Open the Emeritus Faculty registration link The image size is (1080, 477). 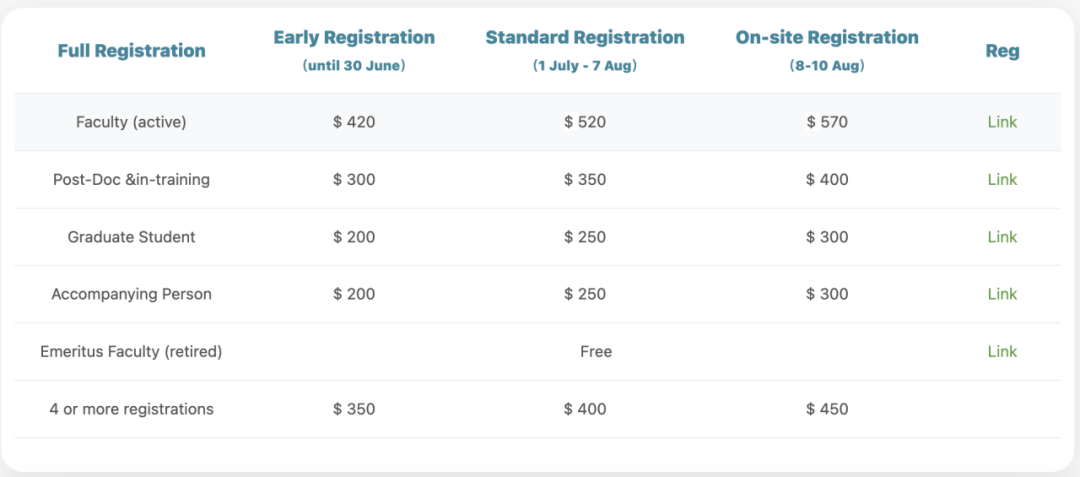pos(1002,352)
